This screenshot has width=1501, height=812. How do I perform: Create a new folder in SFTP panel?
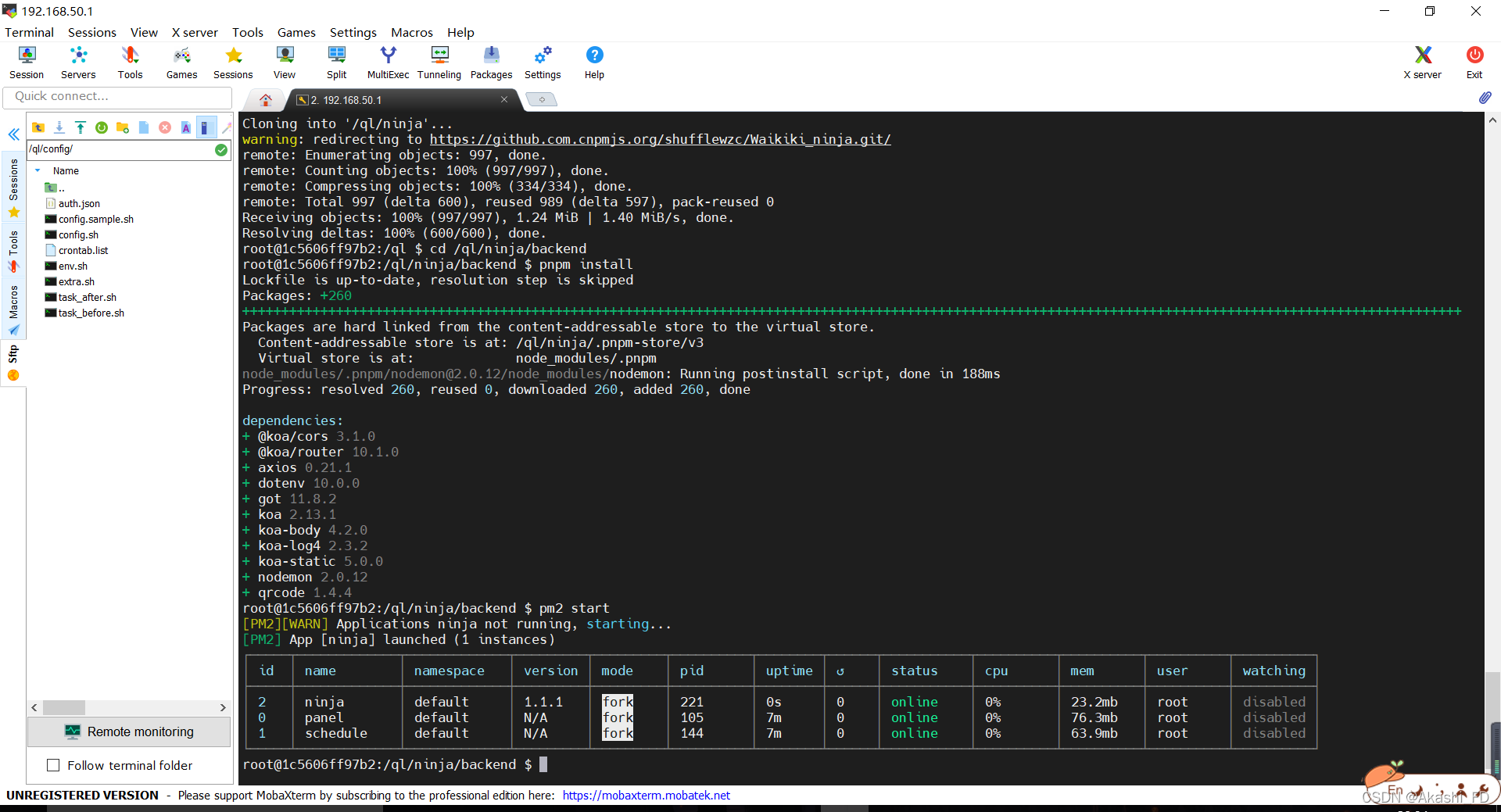(123, 127)
